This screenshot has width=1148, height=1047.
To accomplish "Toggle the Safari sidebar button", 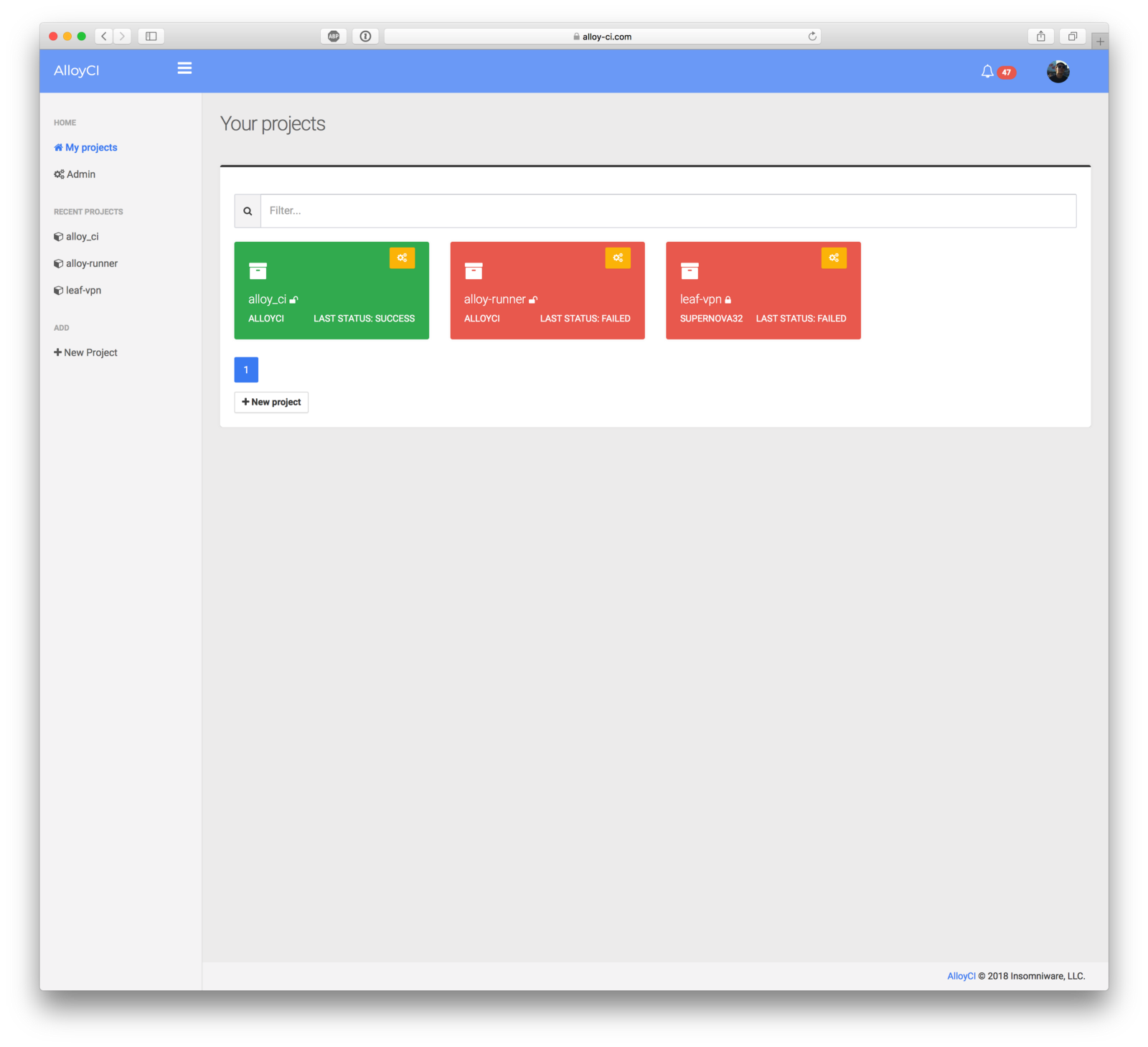I will click(151, 36).
